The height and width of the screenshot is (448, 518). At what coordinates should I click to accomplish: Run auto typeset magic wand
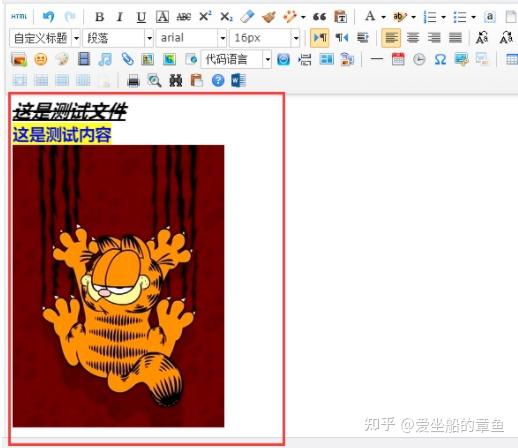[289, 17]
